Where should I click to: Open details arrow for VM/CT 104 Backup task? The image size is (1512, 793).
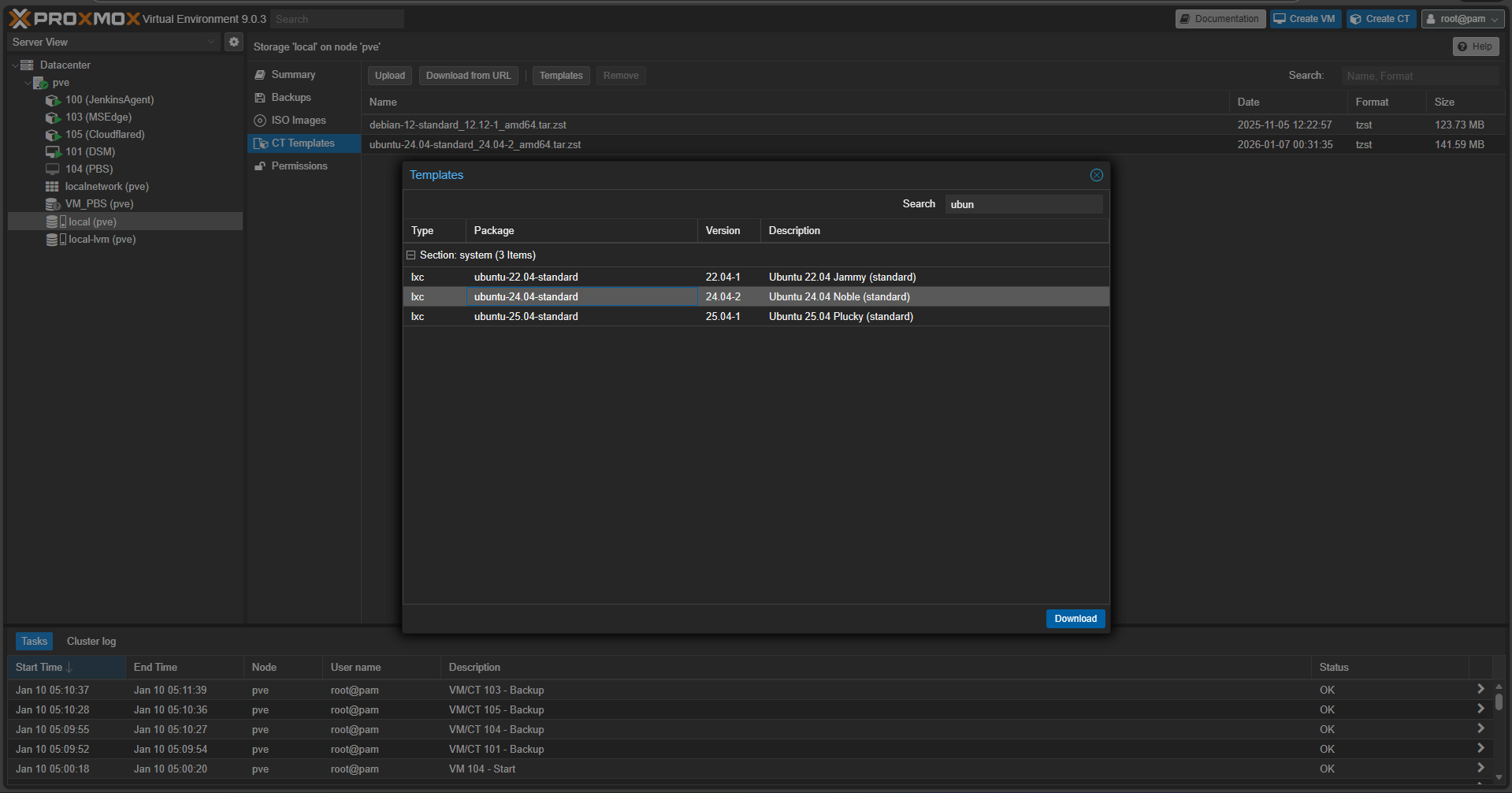pyautogui.click(x=1480, y=728)
